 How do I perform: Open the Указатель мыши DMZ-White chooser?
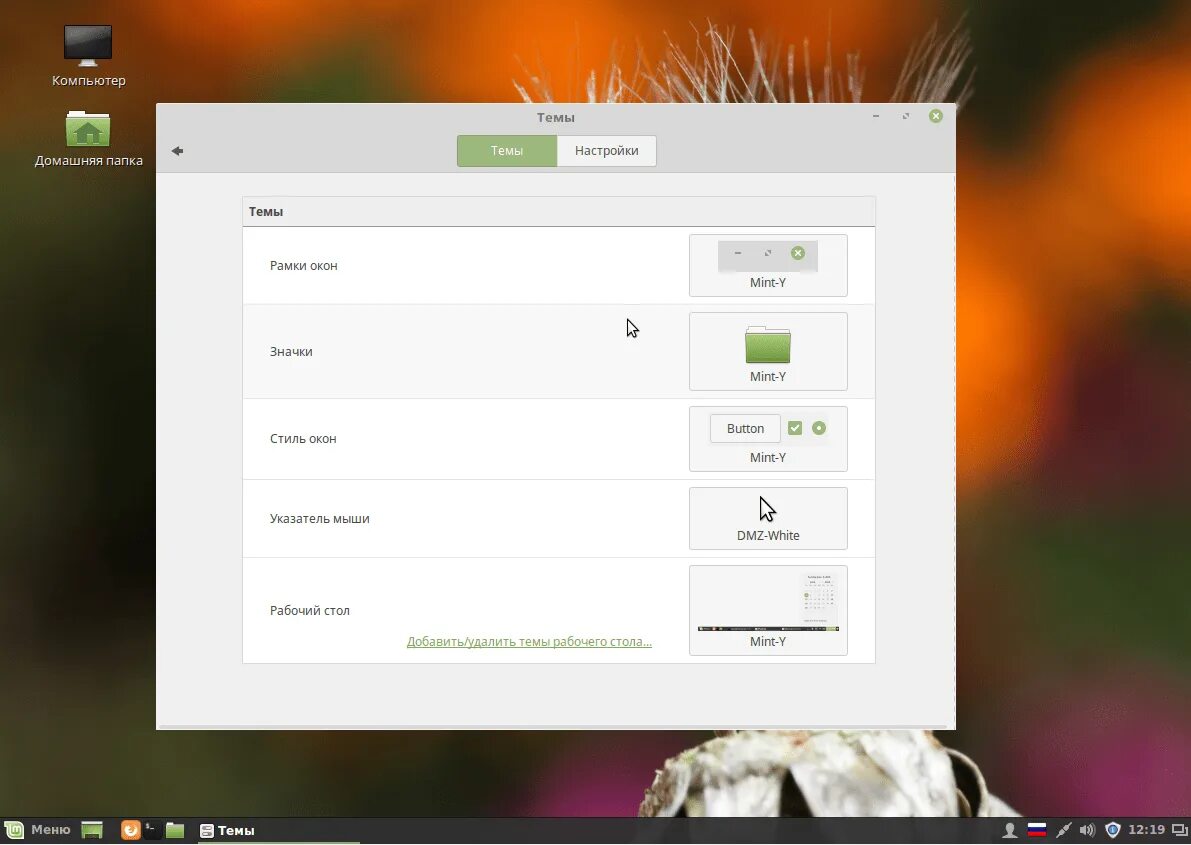coord(768,518)
